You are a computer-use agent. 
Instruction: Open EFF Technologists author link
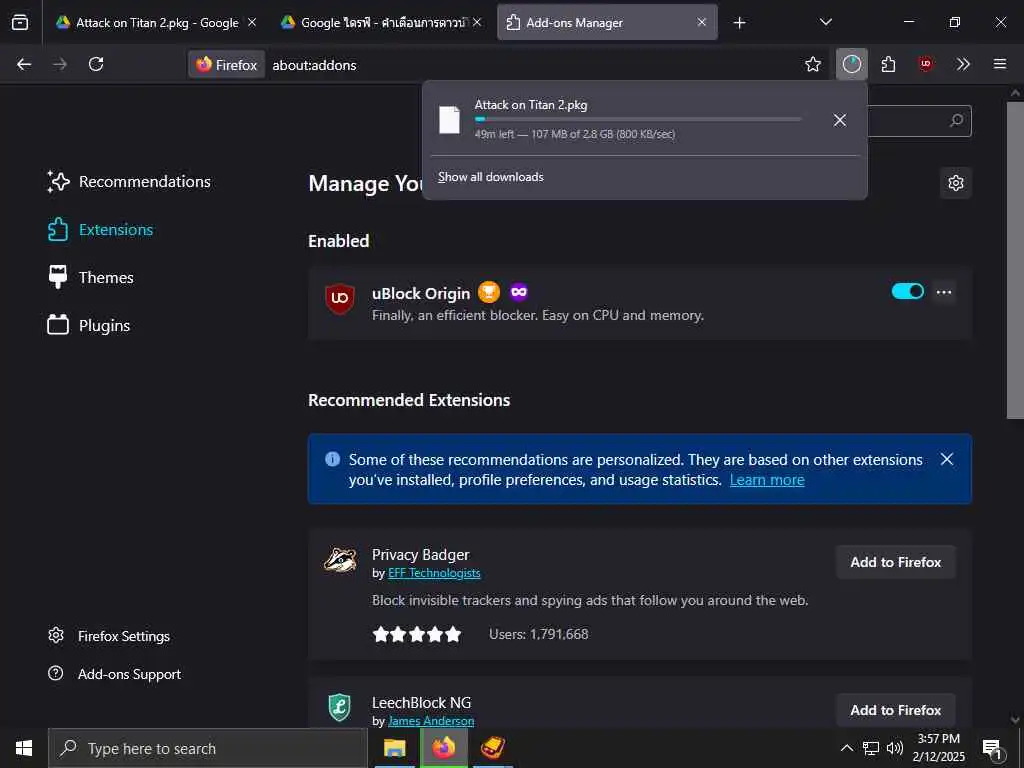tap(434, 573)
